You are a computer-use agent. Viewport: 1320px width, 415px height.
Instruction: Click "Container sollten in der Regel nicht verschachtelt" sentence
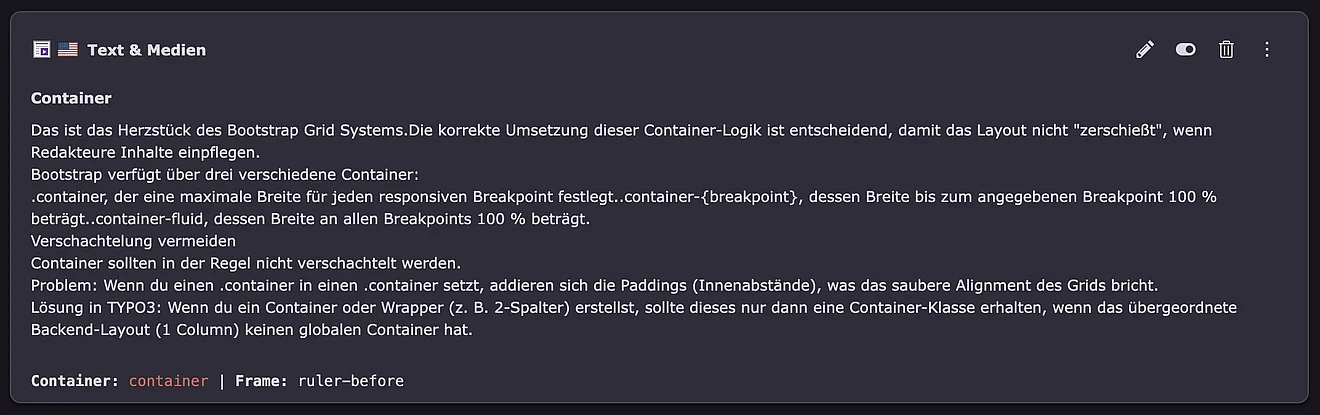[245, 263]
